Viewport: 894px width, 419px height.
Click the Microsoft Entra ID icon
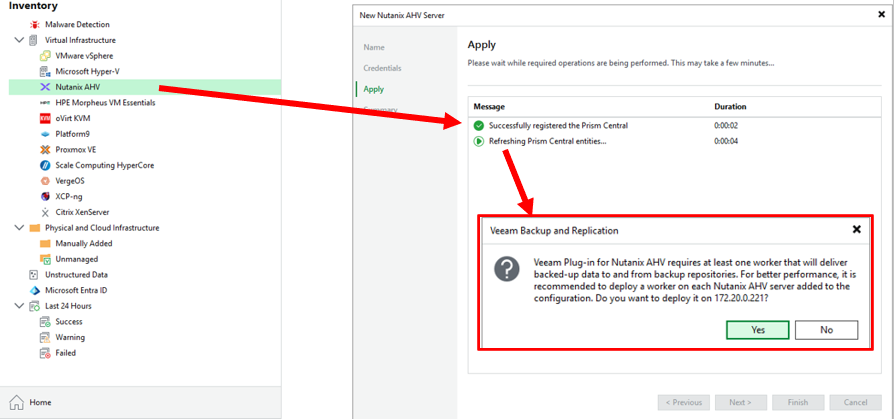pyautogui.click(x=35, y=290)
